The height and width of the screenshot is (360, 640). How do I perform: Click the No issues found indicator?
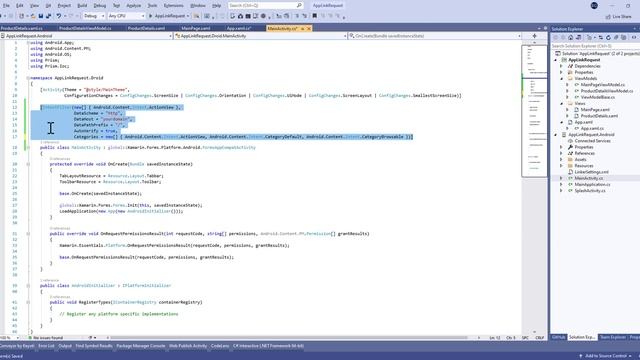click(x=45, y=338)
